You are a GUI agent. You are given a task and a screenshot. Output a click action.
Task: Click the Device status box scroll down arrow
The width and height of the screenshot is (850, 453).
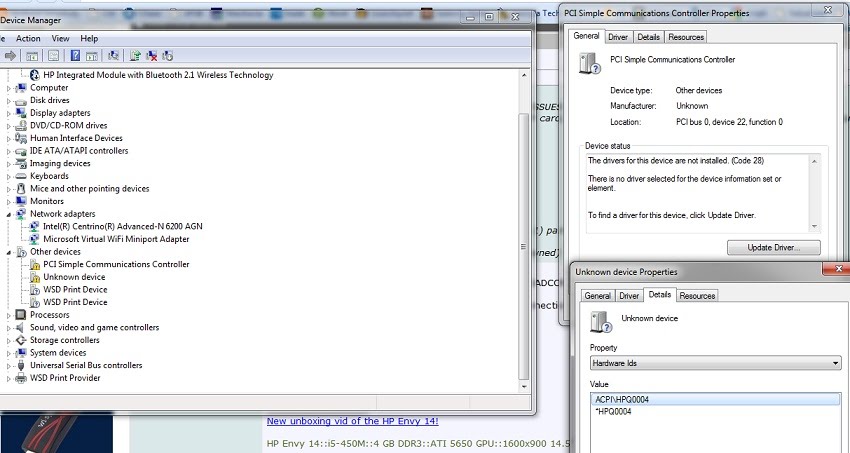(x=814, y=227)
